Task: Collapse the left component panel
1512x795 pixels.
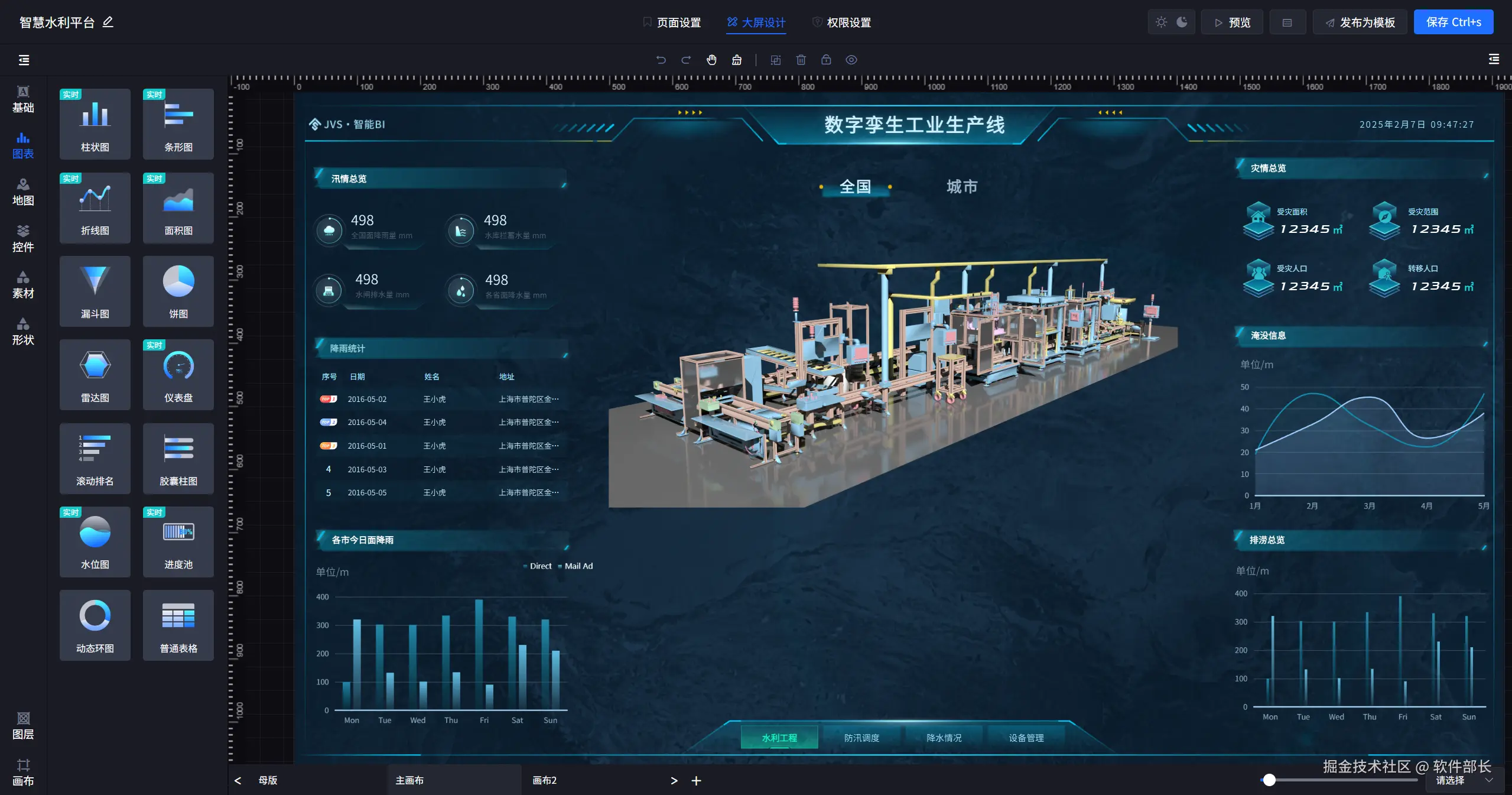Action: [24, 60]
